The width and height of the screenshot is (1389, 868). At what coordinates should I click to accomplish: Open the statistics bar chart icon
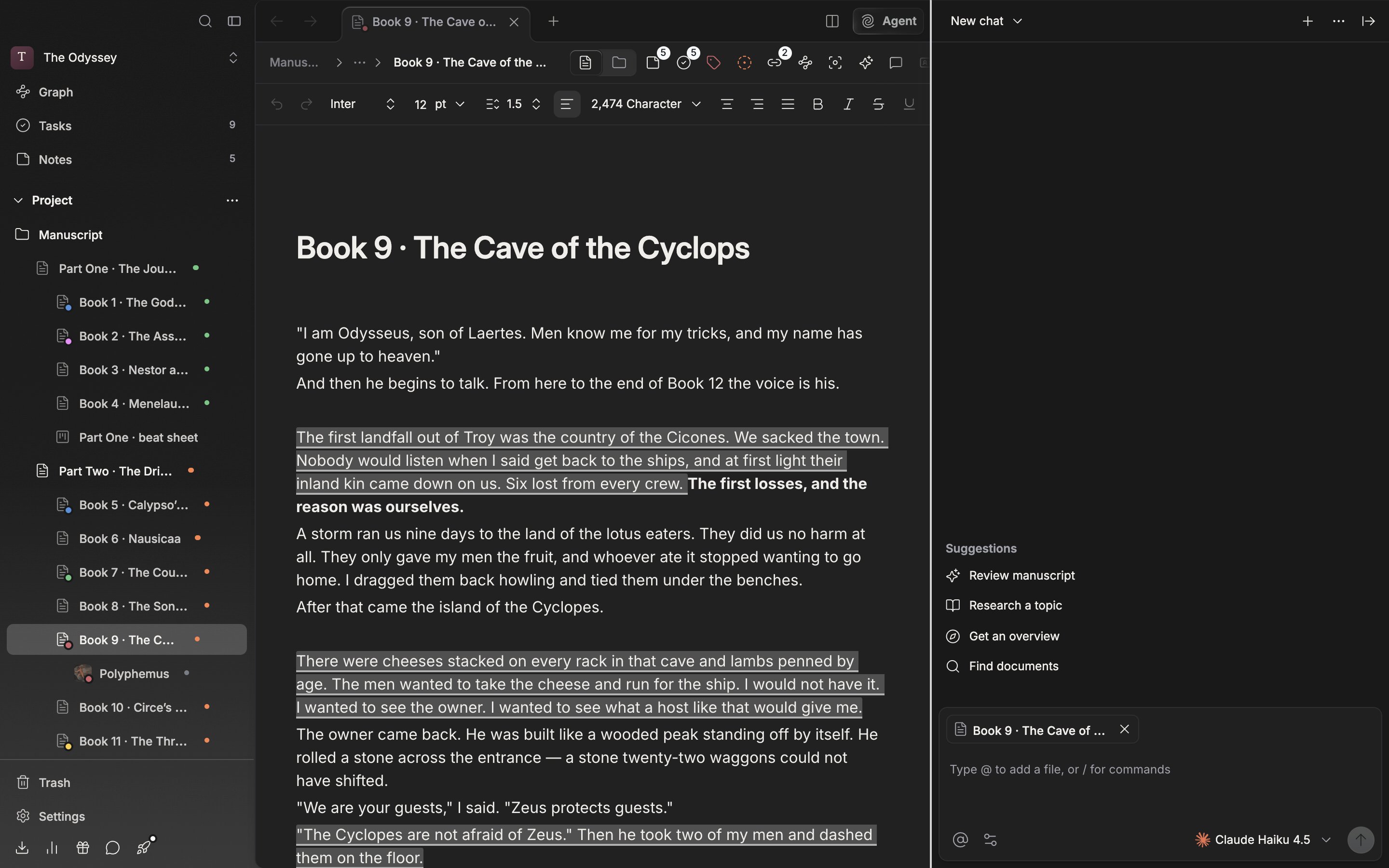click(x=52, y=847)
